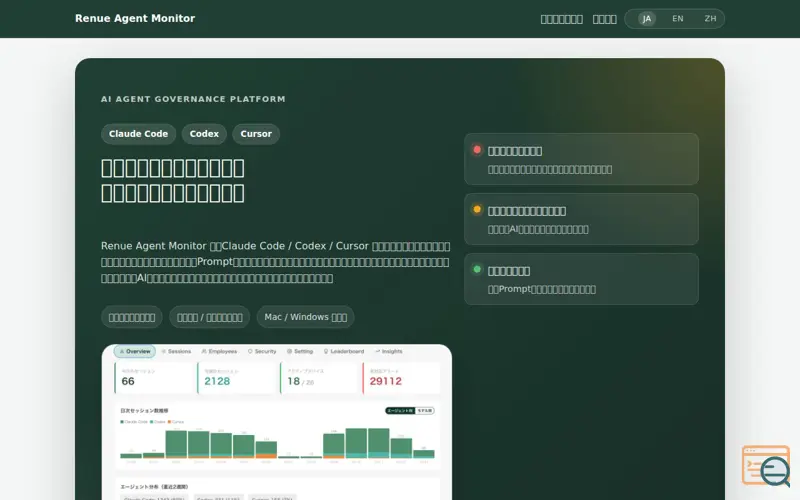Click the green status dot
This screenshot has width=800, height=500.
tap(477, 269)
